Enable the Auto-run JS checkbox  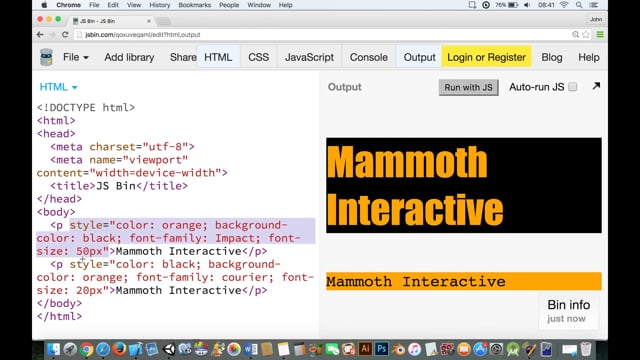(x=573, y=87)
